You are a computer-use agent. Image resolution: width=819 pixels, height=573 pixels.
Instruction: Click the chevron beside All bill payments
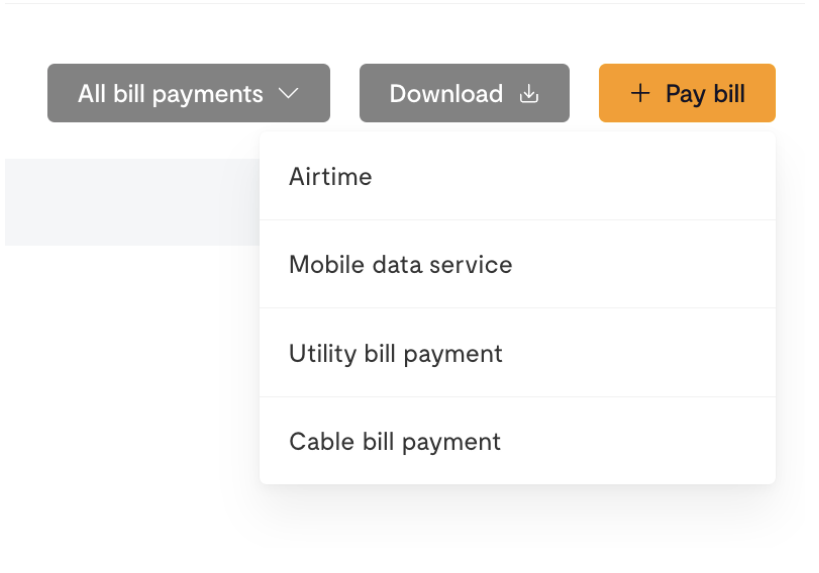pos(289,94)
